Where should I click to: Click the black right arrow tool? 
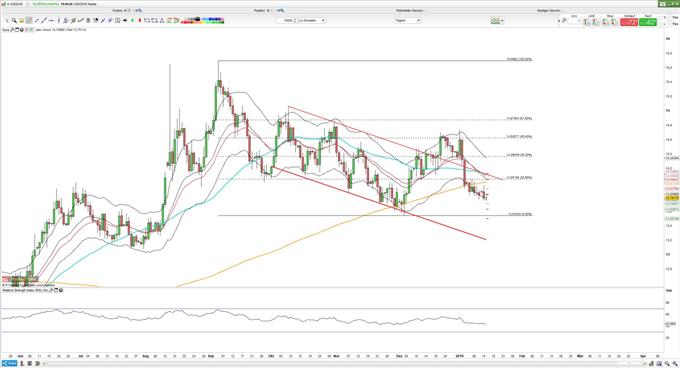(125, 20)
